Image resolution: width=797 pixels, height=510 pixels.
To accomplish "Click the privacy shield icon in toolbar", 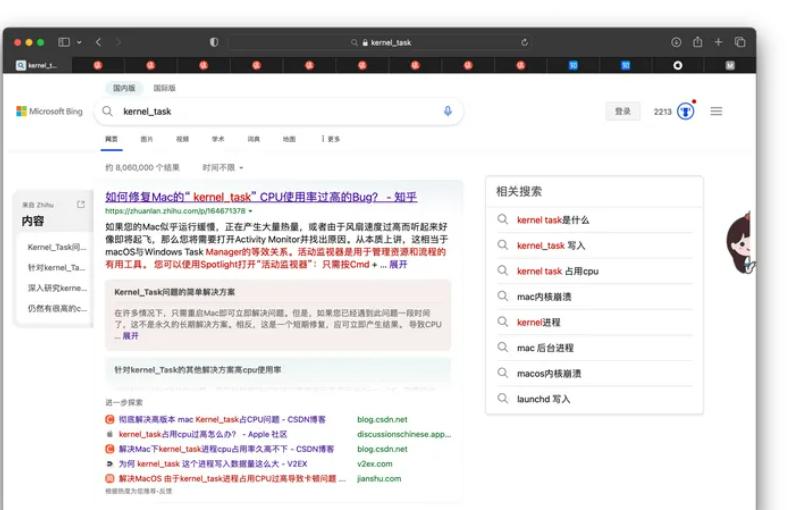I will tap(214, 42).
